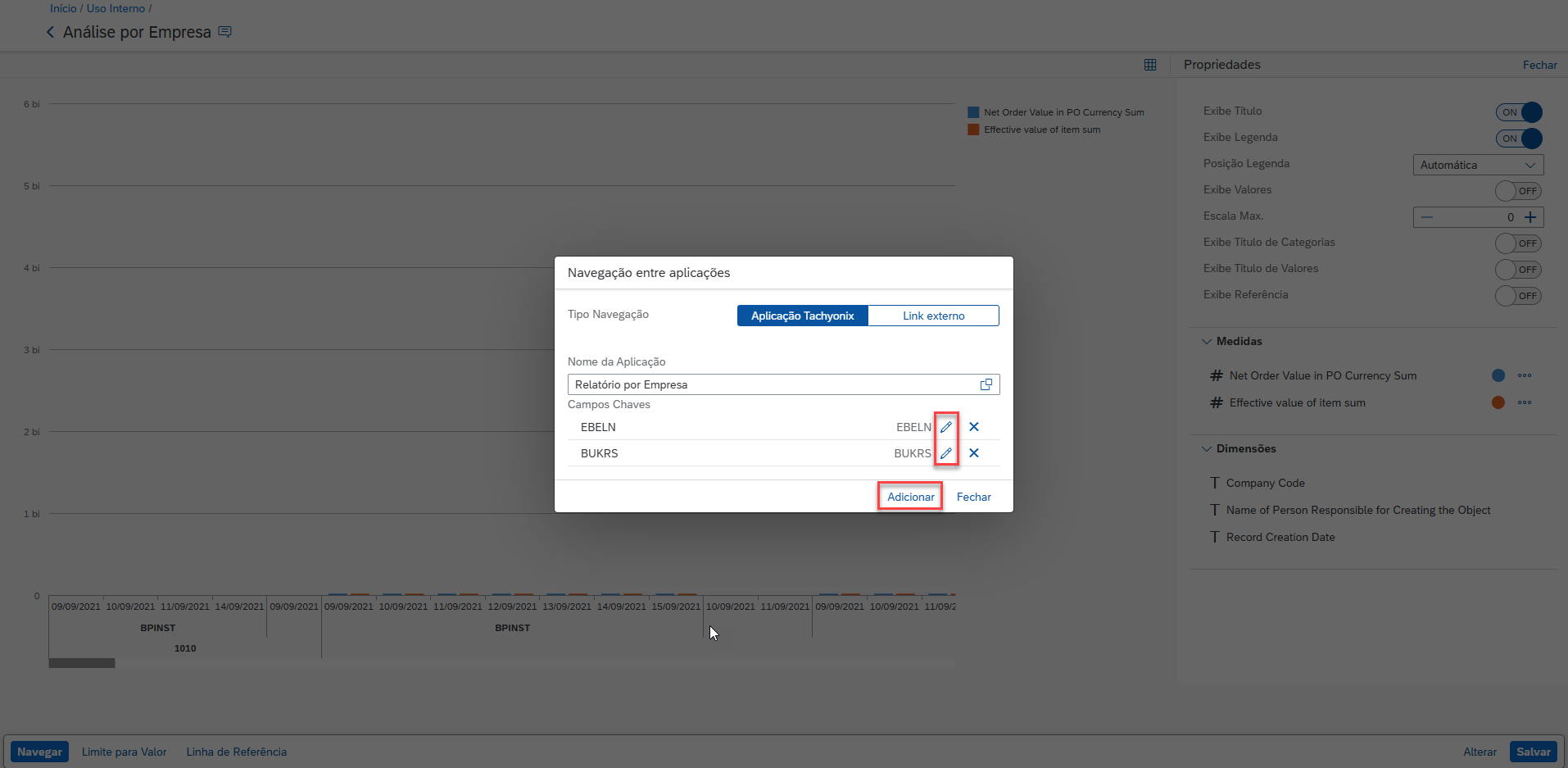Disable the Exibe Legenda switch

(x=1519, y=139)
